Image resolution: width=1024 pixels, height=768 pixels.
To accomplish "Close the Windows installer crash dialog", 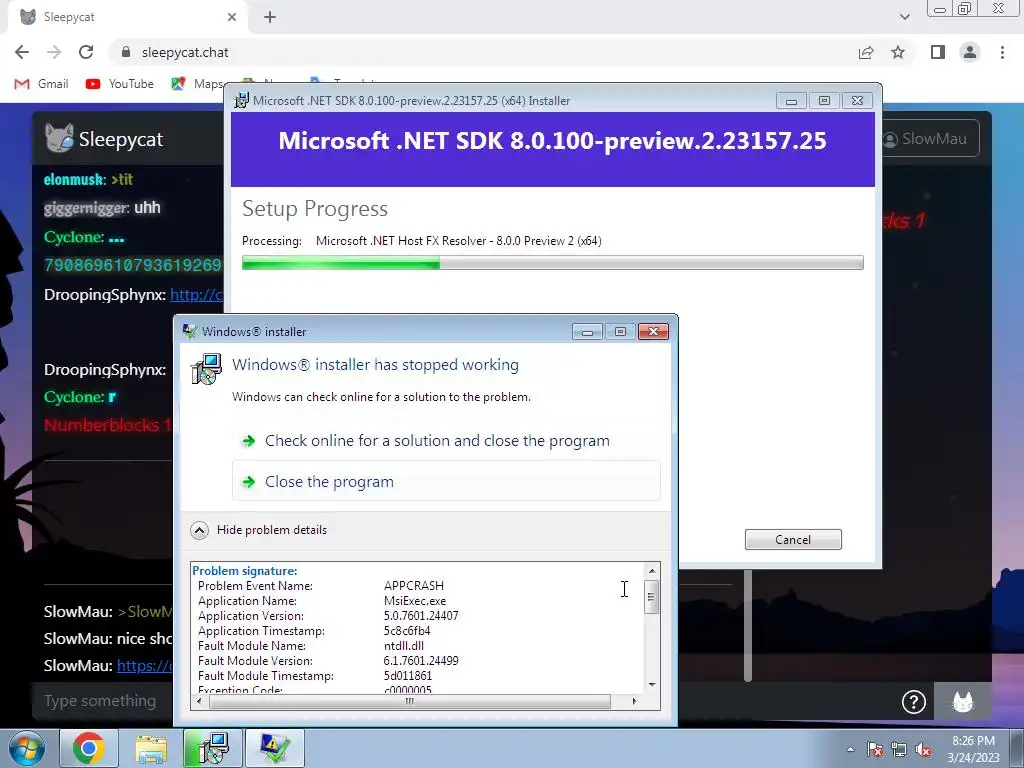I will [653, 332].
